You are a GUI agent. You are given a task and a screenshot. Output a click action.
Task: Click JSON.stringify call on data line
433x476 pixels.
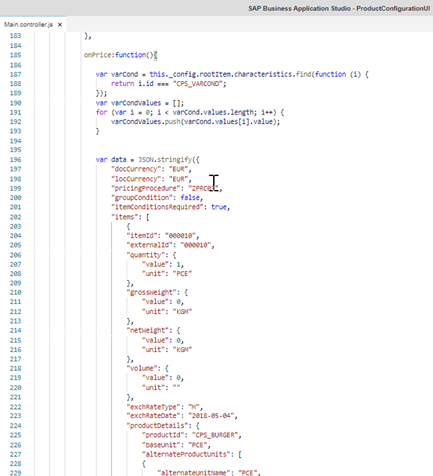click(169, 160)
